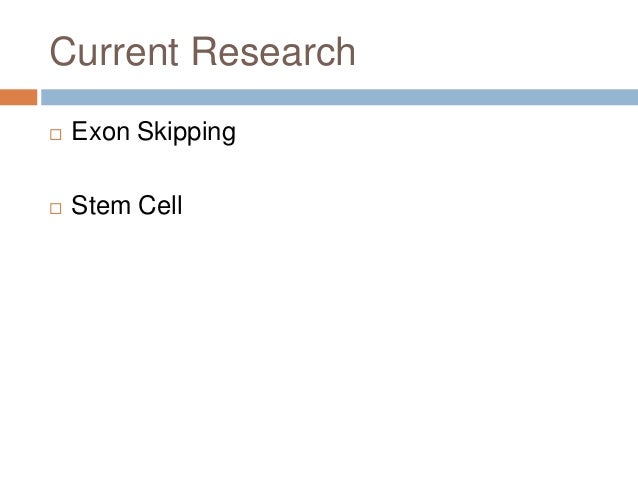Image resolution: width=638 pixels, height=479 pixels.
Task: Click the word "Skipping" in the first bullet
Action: (x=184, y=133)
